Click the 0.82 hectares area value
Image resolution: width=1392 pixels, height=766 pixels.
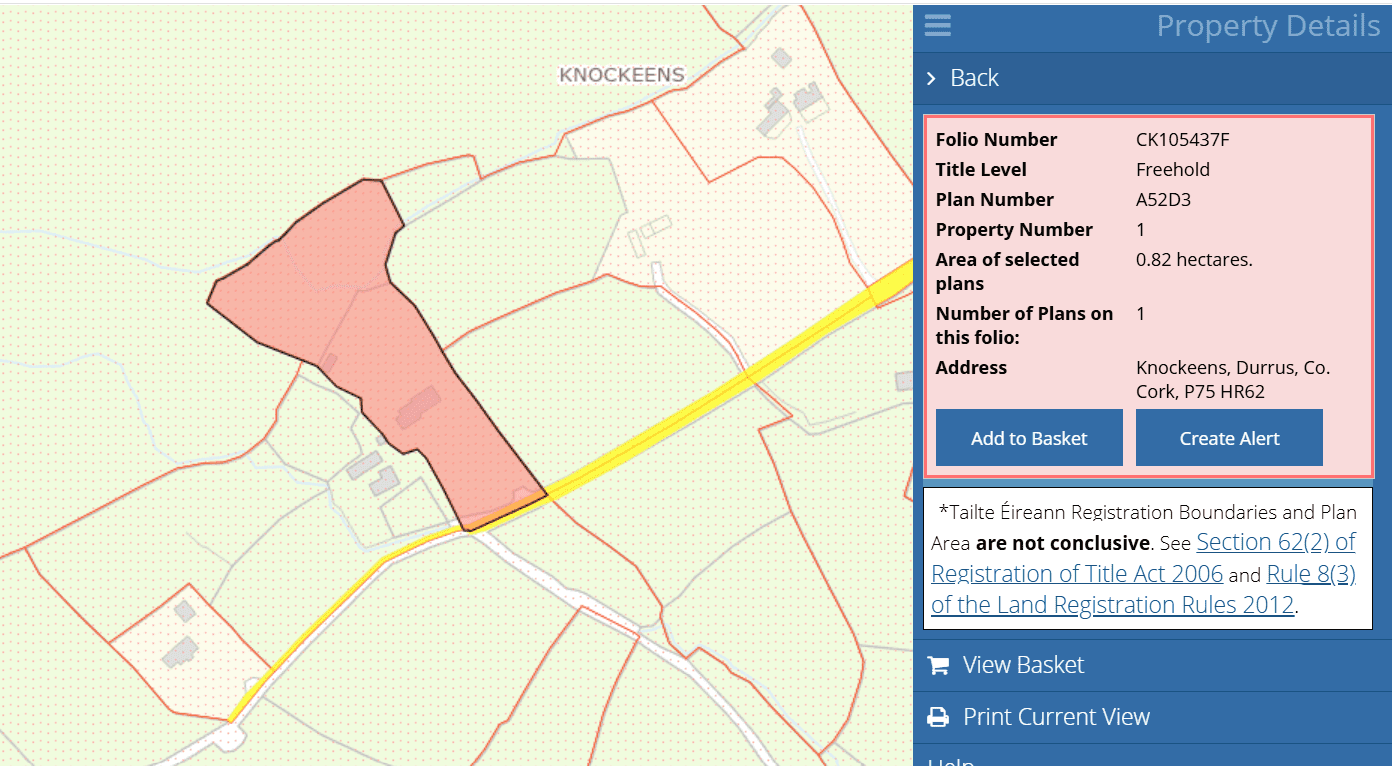1194,260
